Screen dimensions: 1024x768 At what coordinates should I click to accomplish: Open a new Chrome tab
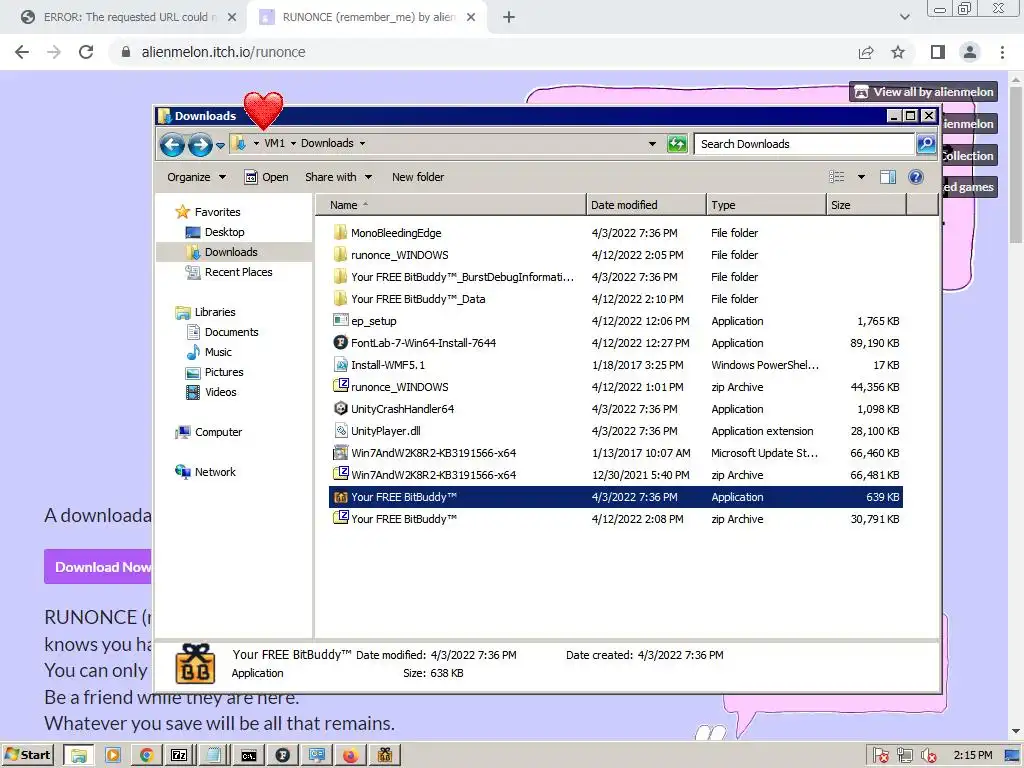(509, 18)
